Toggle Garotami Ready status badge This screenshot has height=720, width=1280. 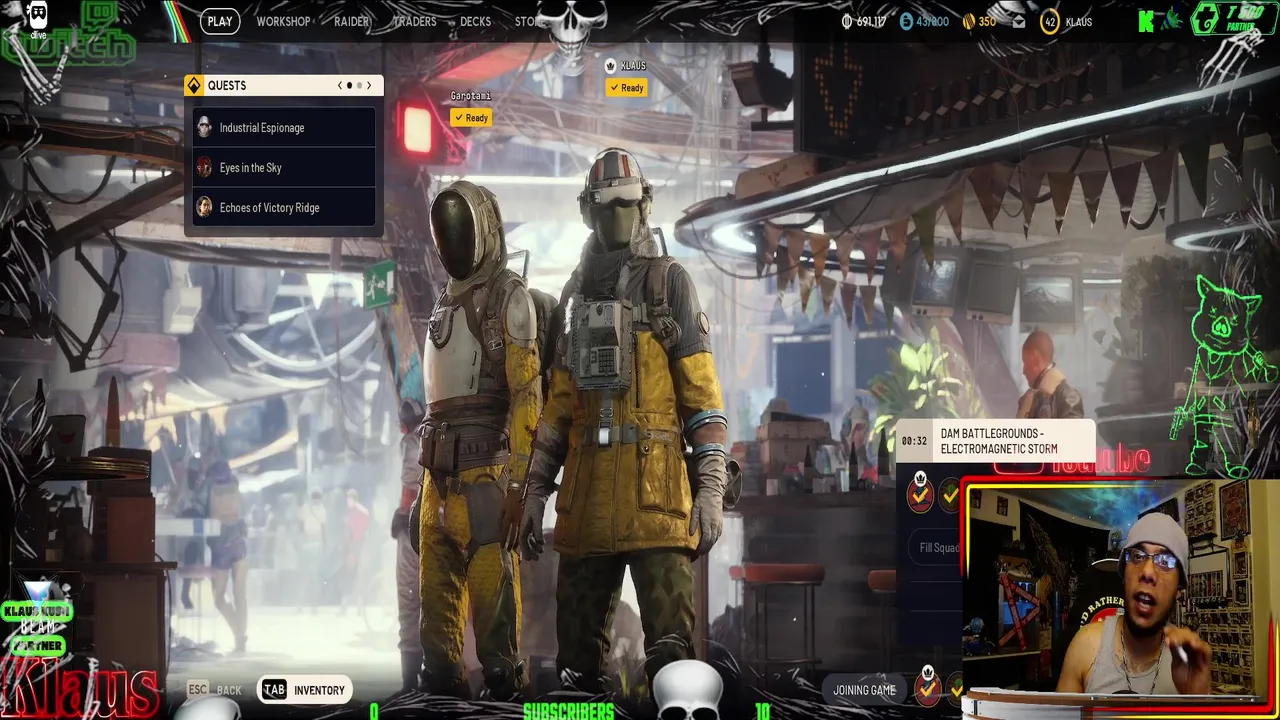[471, 118]
